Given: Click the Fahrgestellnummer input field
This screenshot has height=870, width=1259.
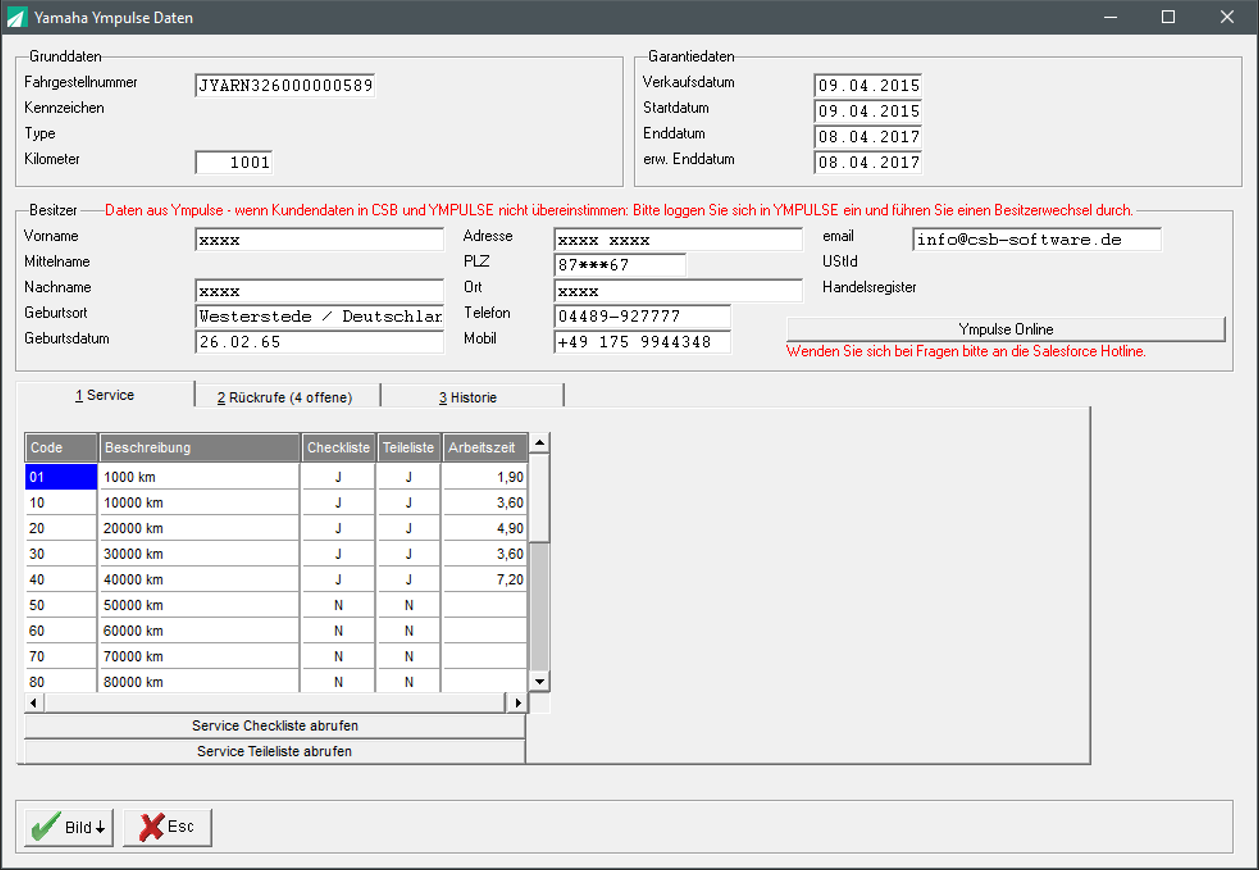Looking at the screenshot, I should click(285, 85).
